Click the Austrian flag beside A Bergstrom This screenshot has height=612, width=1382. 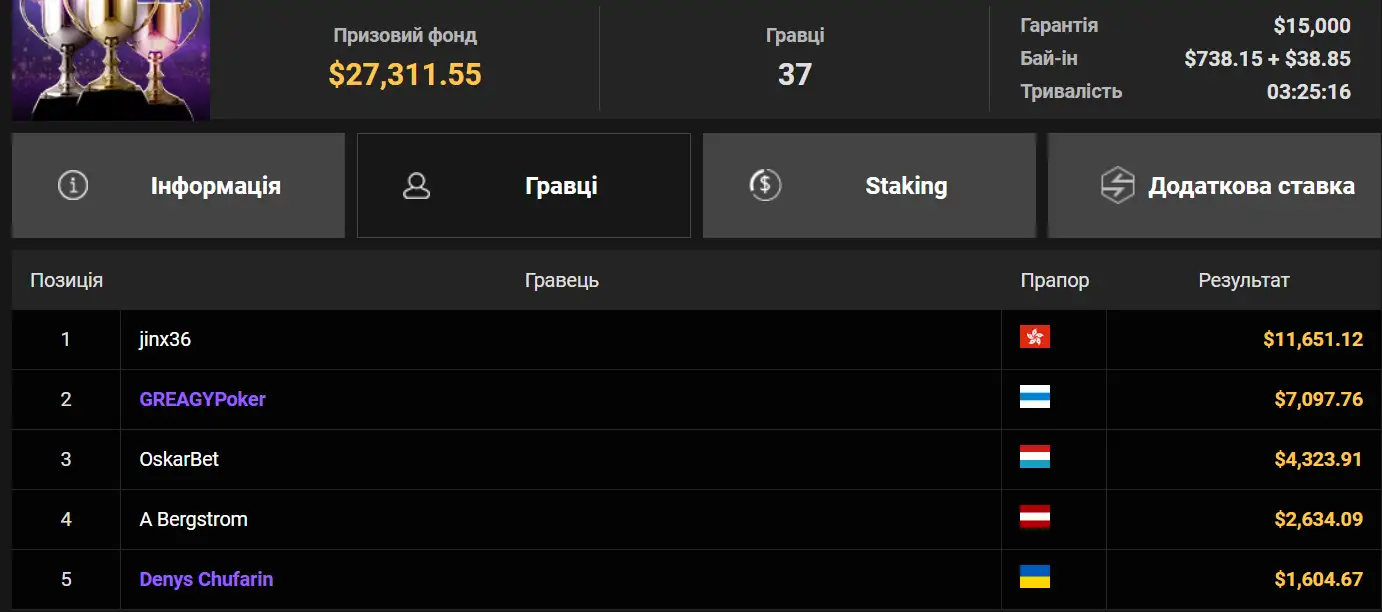click(1034, 517)
